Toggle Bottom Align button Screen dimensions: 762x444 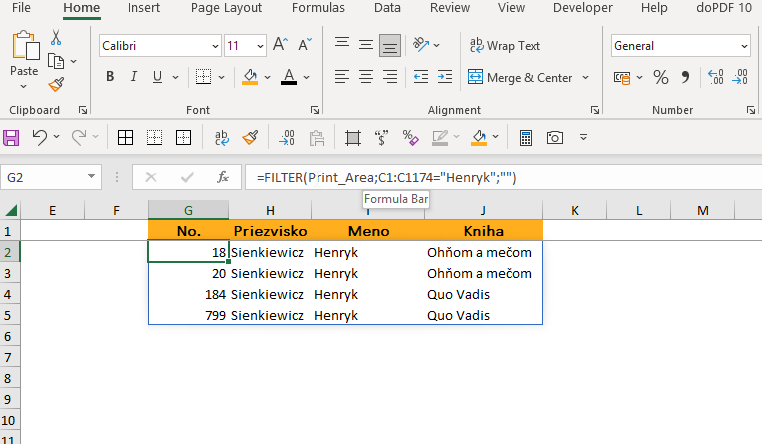[390, 45]
